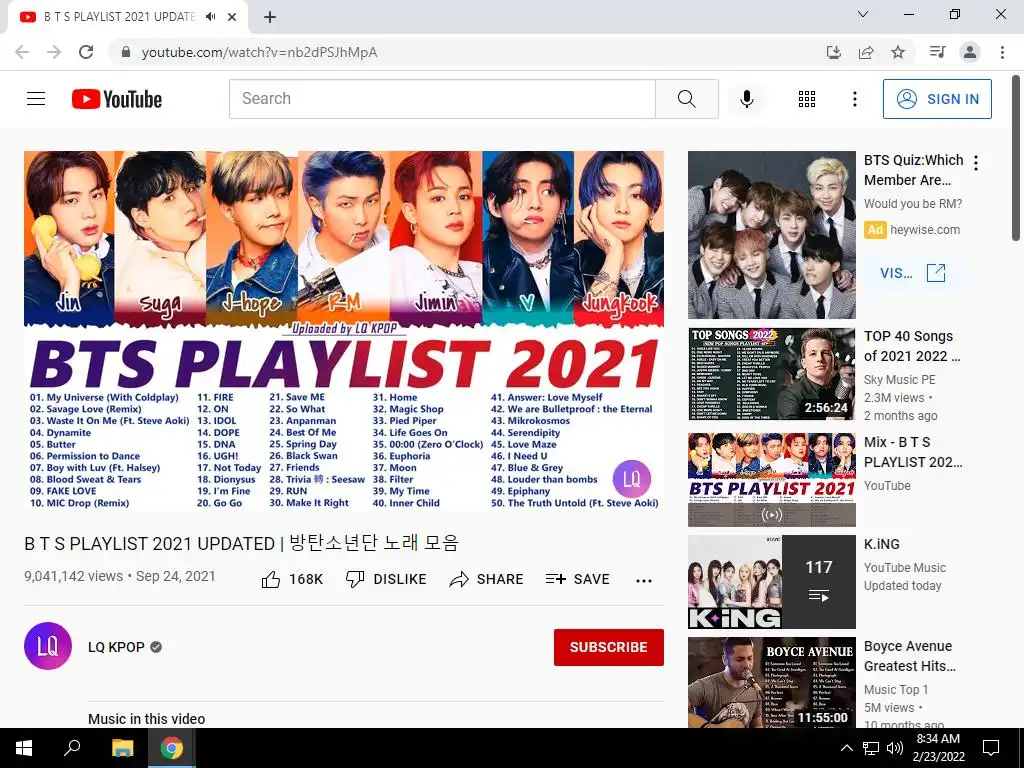The image size is (1024, 768).
Task: Click the VIS... visit site ad button
Action: 913,273
